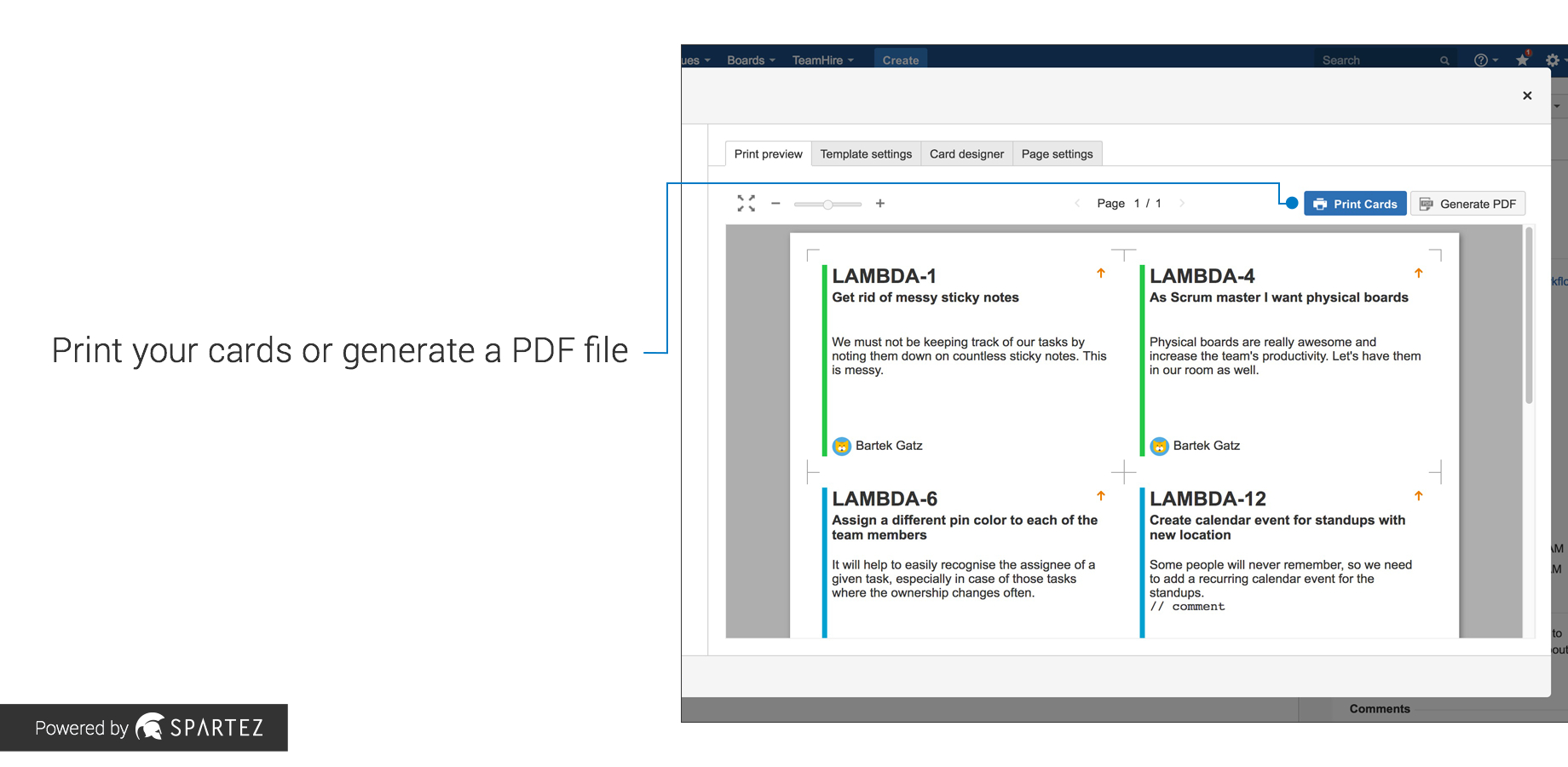Click the notifications star icon

(x=1522, y=60)
